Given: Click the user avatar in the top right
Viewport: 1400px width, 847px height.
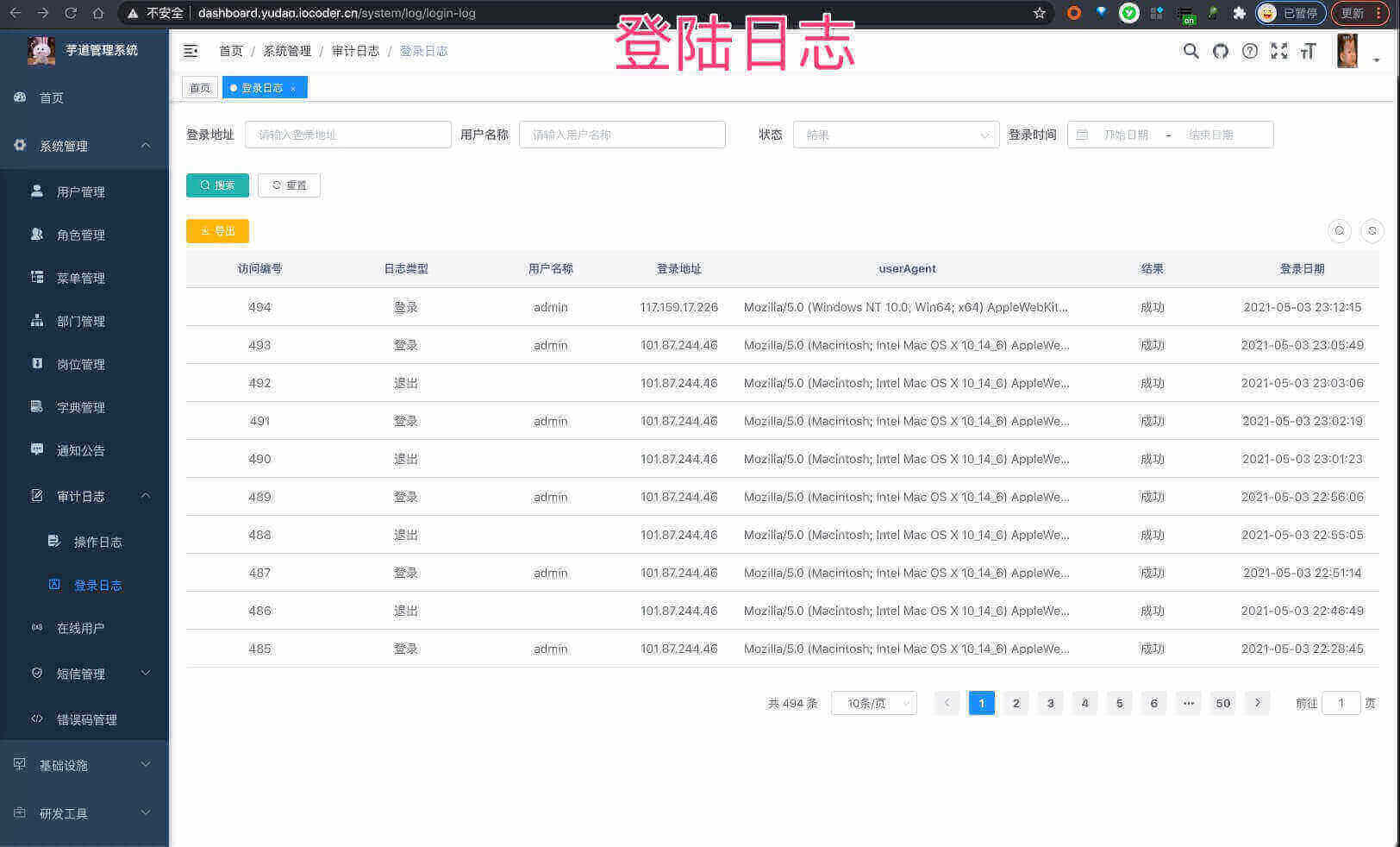Looking at the screenshot, I should [1347, 51].
